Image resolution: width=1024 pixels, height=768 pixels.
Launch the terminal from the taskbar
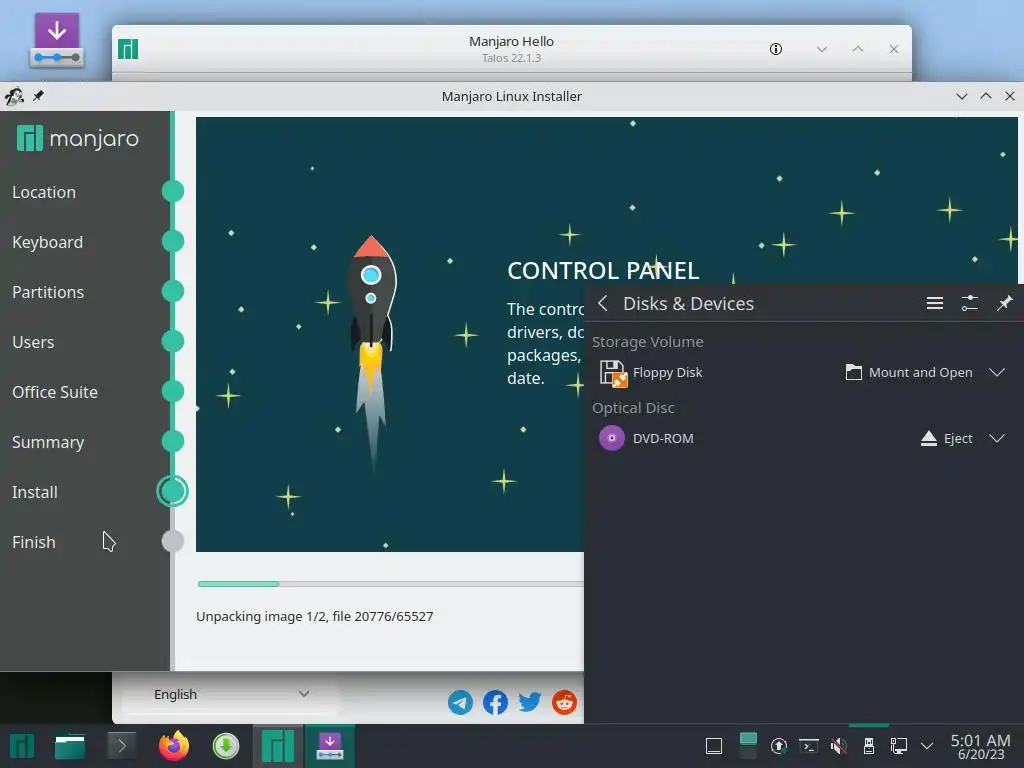click(121, 746)
